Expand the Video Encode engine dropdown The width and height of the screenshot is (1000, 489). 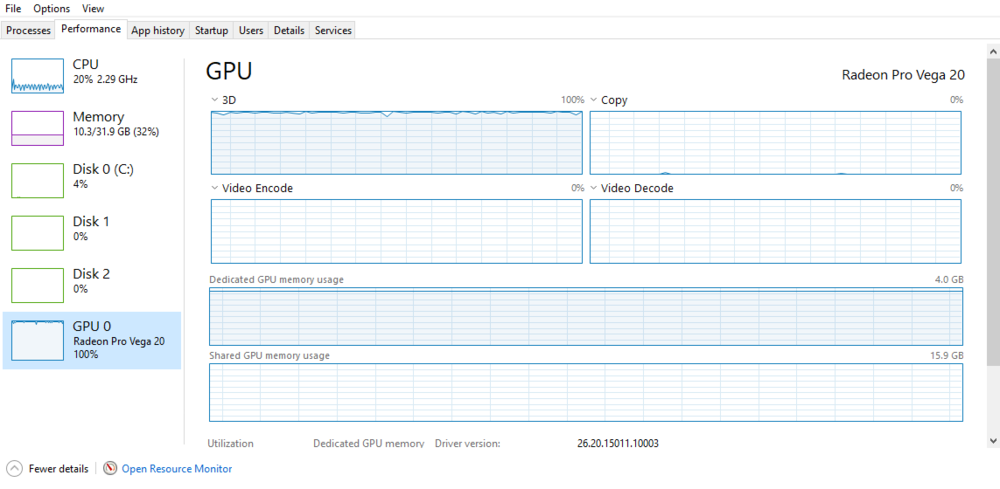point(215,188)
